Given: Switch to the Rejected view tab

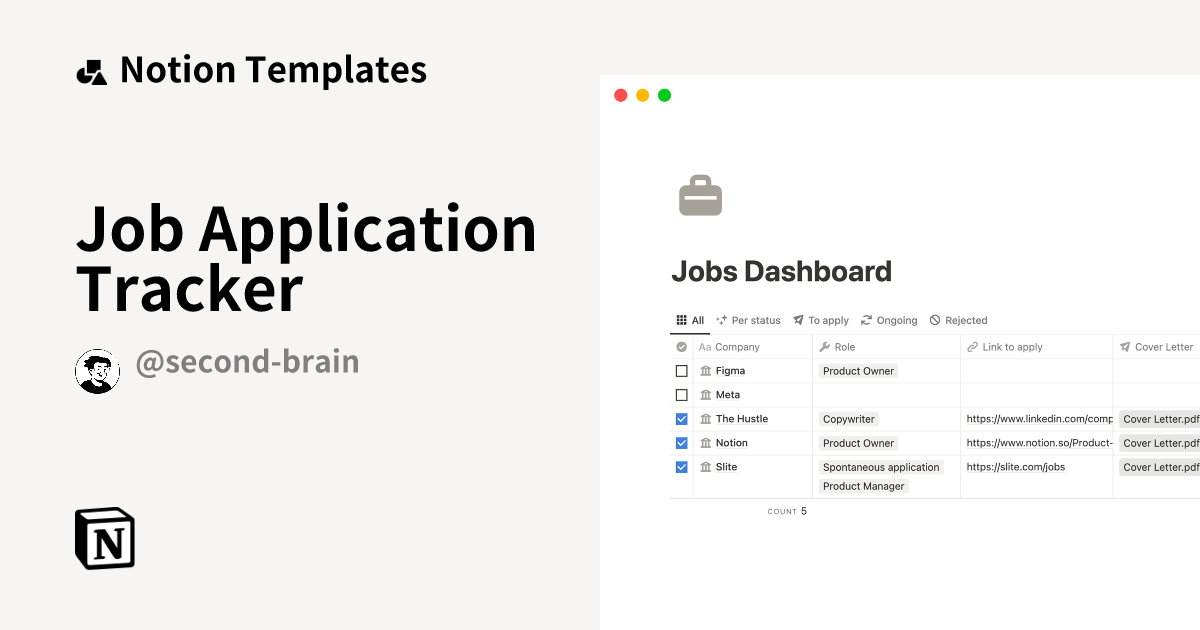Looking at the screenshot, I should [x=964, y=320].
